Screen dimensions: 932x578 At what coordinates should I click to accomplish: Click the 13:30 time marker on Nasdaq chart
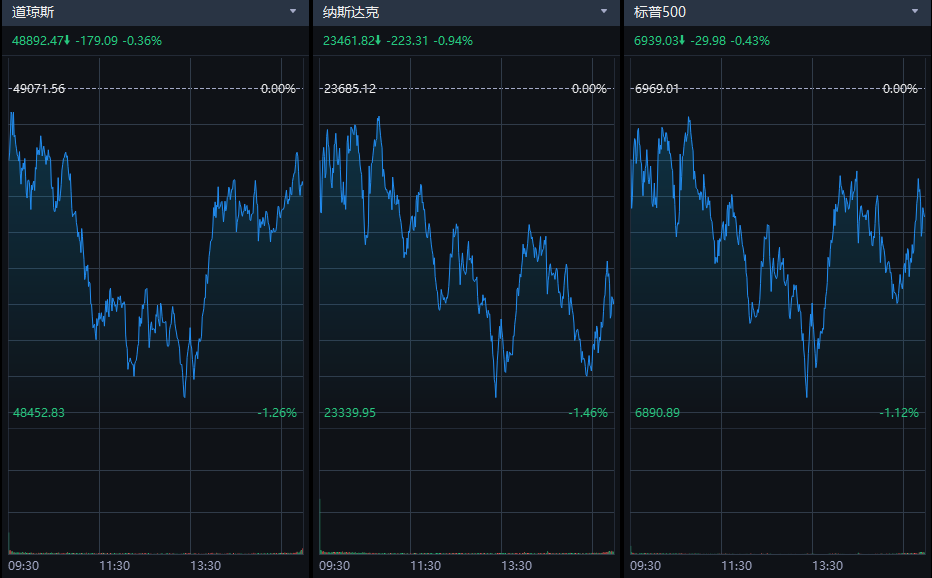(516, 566)
